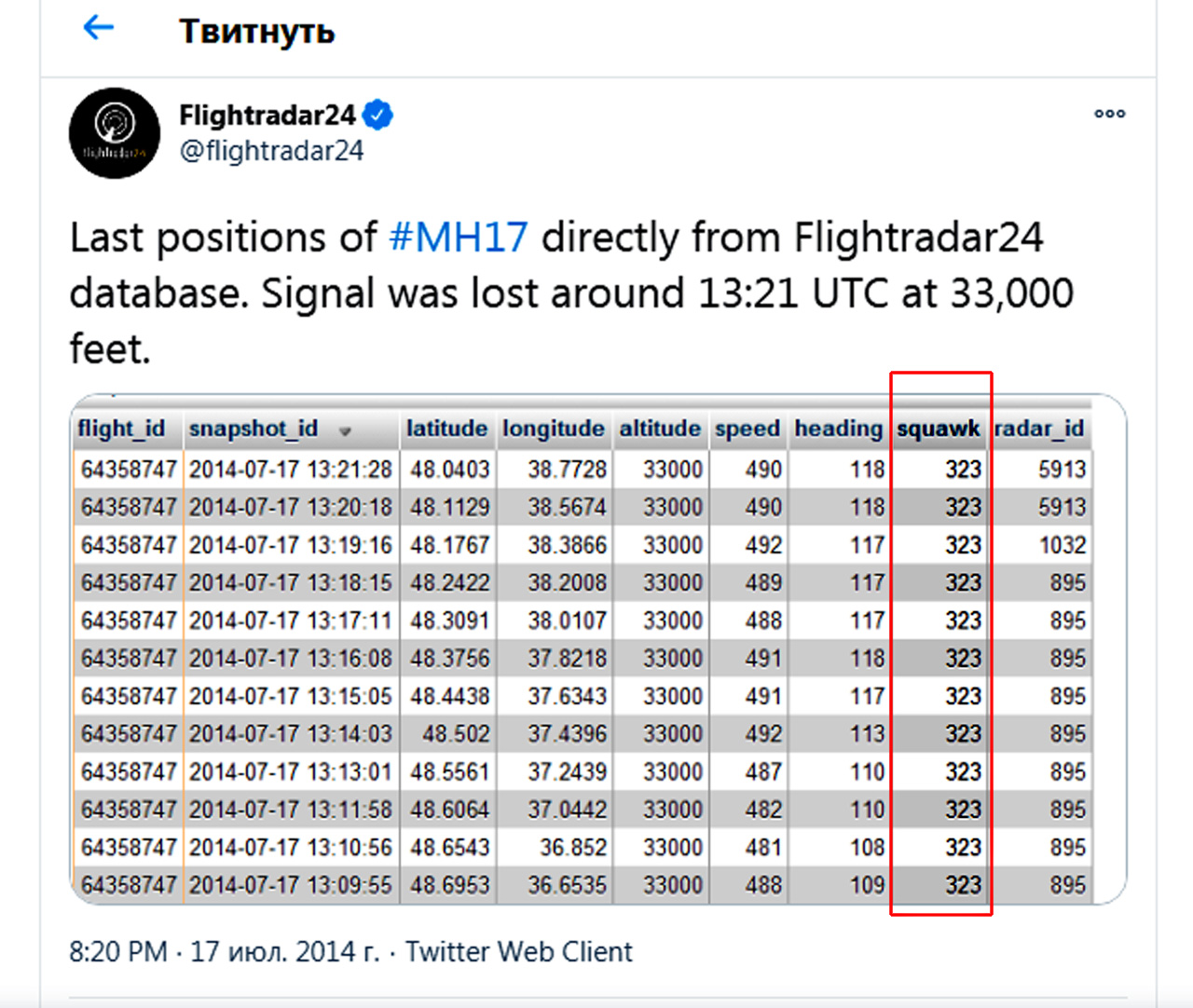The width and height of the screenshot is (1193, 1008).
Task: Open the @flightradar24 handle link
Action: (x=271, y=151)
